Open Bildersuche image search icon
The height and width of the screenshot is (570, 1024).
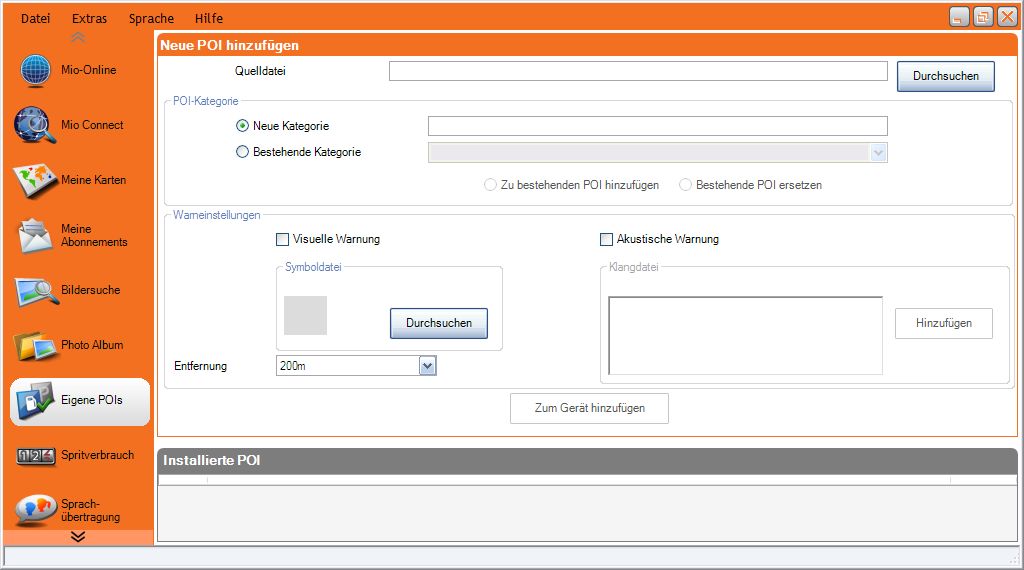point(35,291)
